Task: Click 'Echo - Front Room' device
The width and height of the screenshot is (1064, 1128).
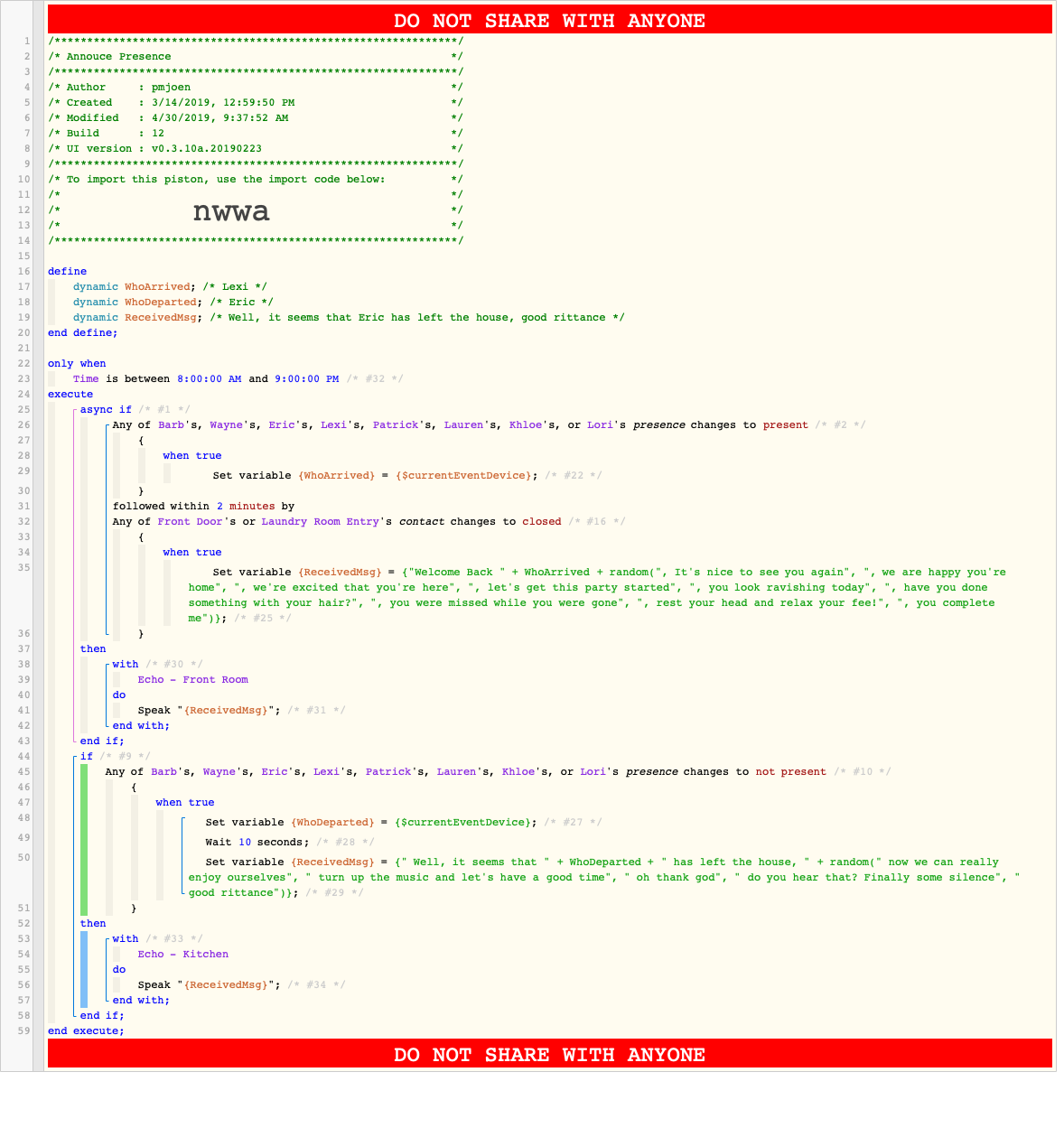Action: pos(192,679)
